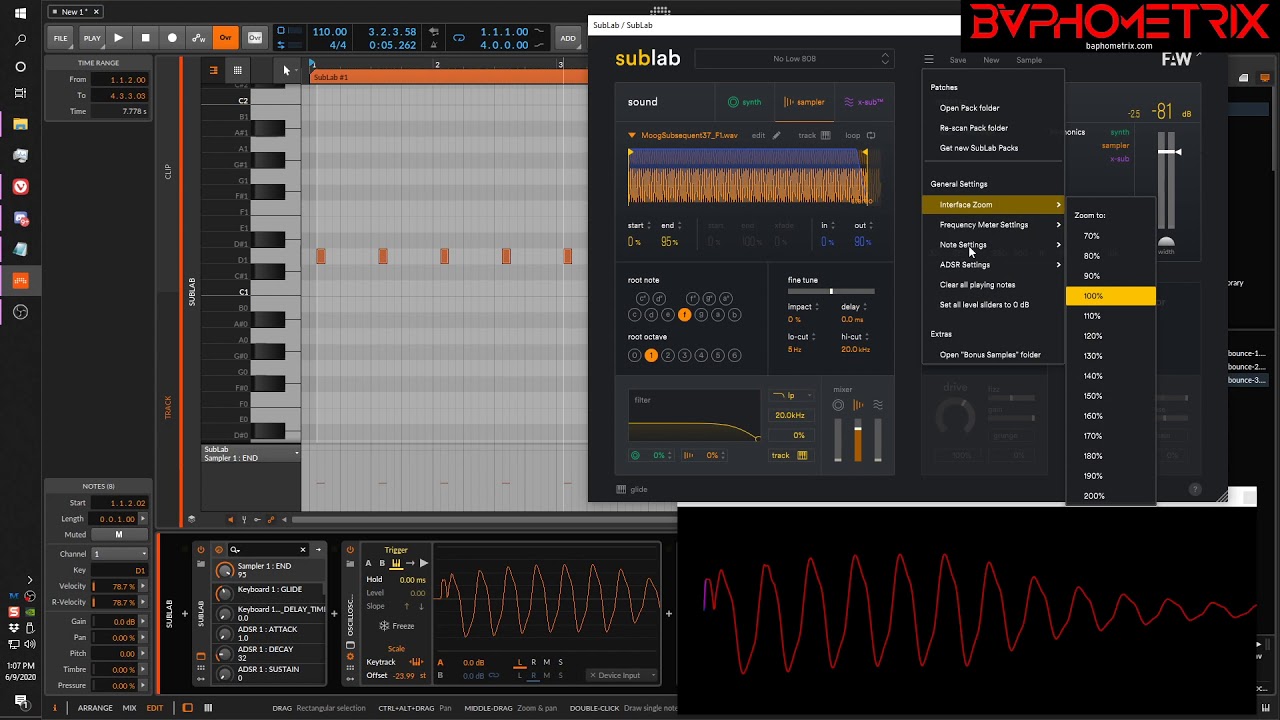The width and height of the screenshot is (1280, 720).
Task: Toggle sample keyboard track icon
Action: coord(825,136)
